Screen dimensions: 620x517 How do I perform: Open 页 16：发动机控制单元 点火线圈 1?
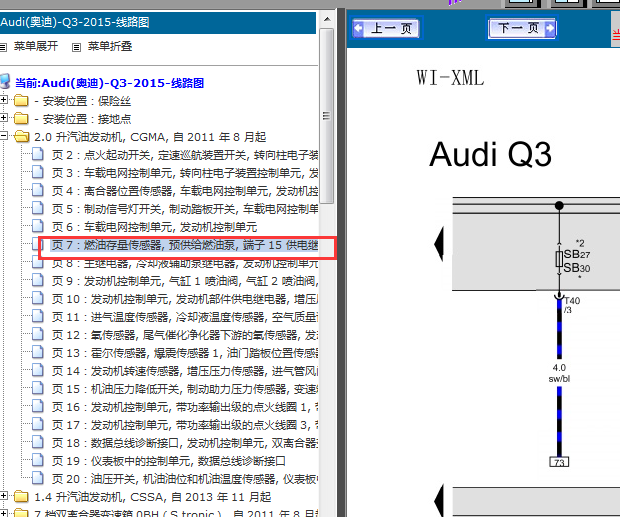coord(185,407)
